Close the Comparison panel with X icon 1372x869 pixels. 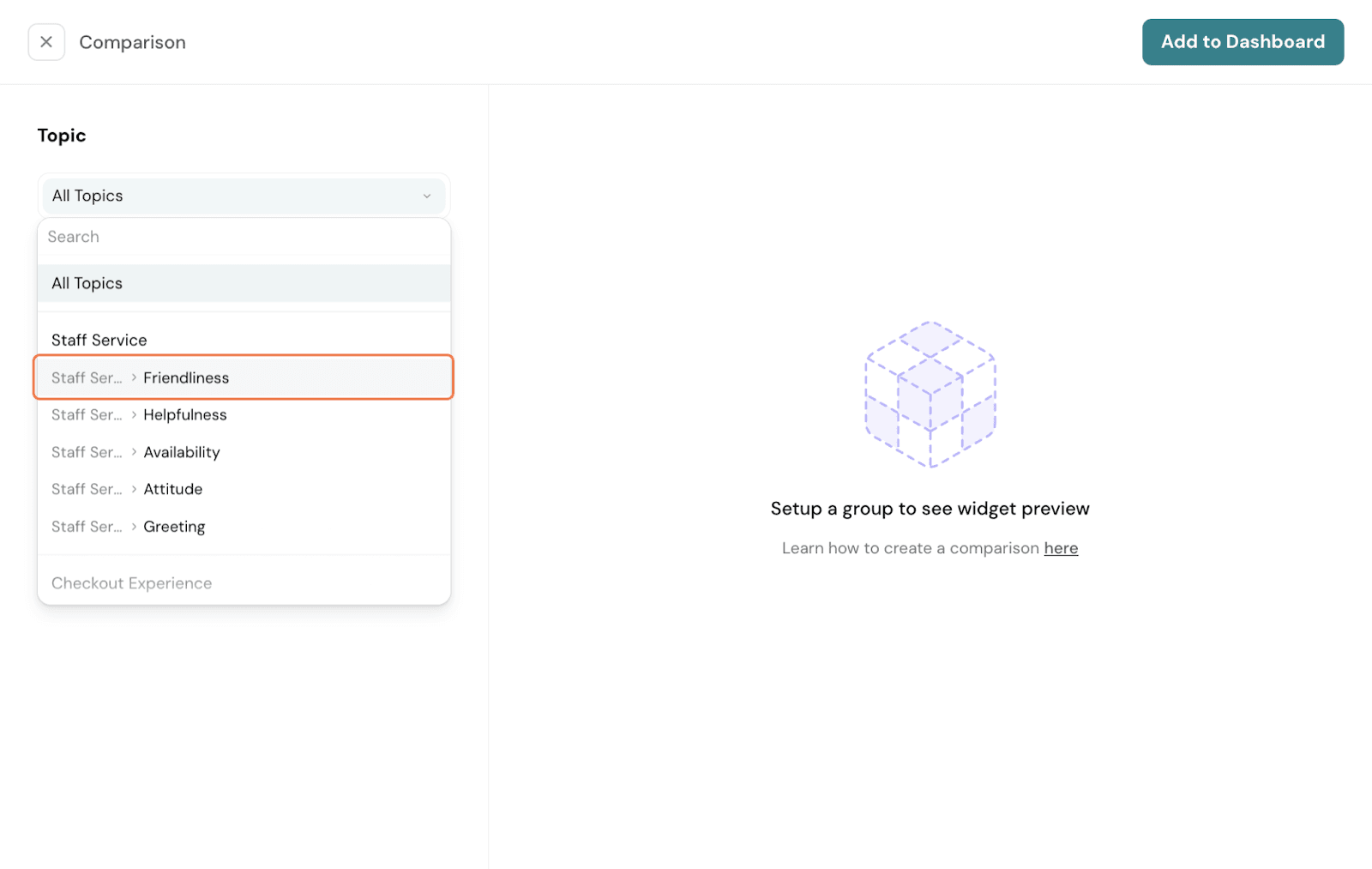[x=46, y=42]
